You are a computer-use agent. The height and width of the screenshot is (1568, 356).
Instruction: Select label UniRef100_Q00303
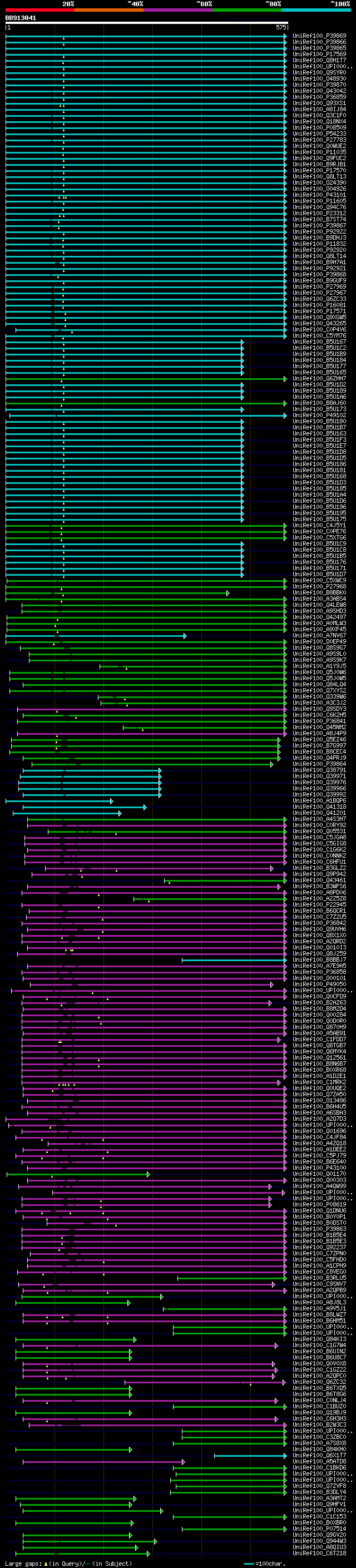319,1180
